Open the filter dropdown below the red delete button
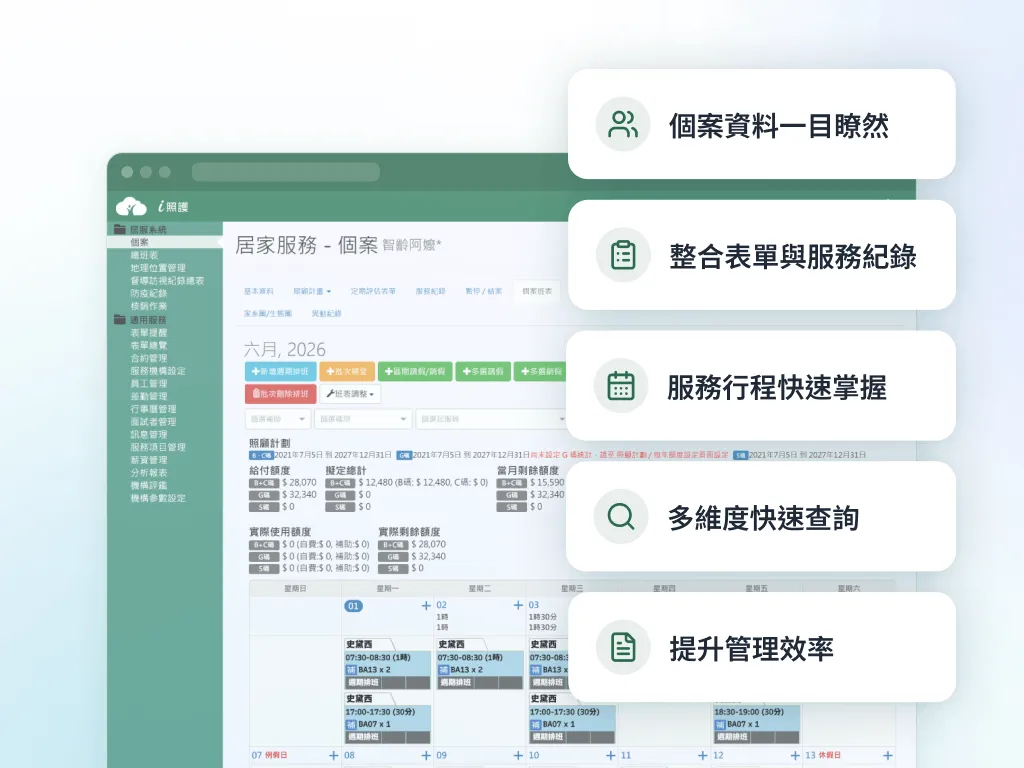This screenshot has height=768, width=1024. tap(278, 419)
